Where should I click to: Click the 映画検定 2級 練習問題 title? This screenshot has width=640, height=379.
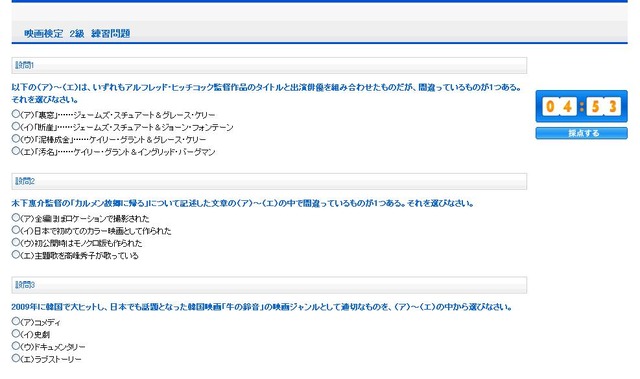pos(77,33)
